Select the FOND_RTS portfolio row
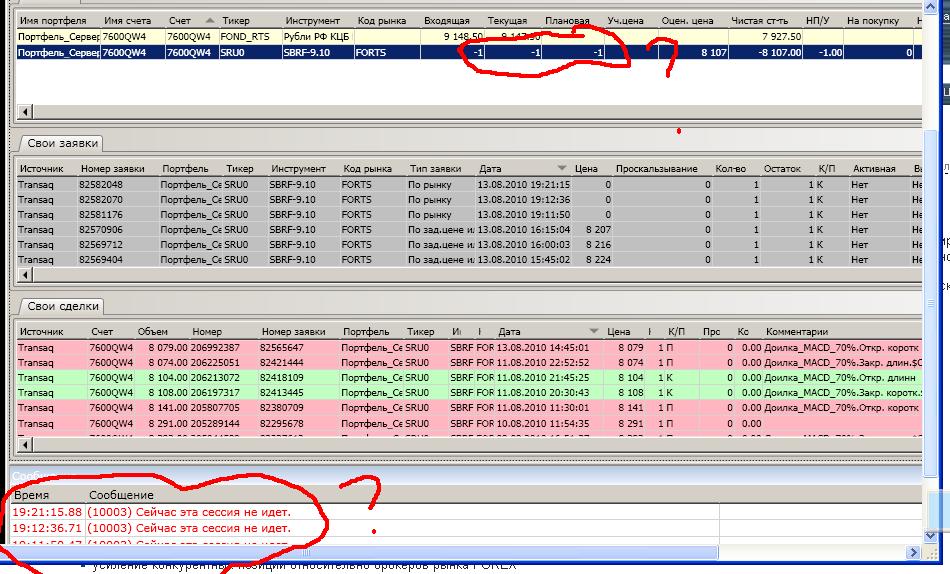Screen dimensions: 950x574 point(300,37)
